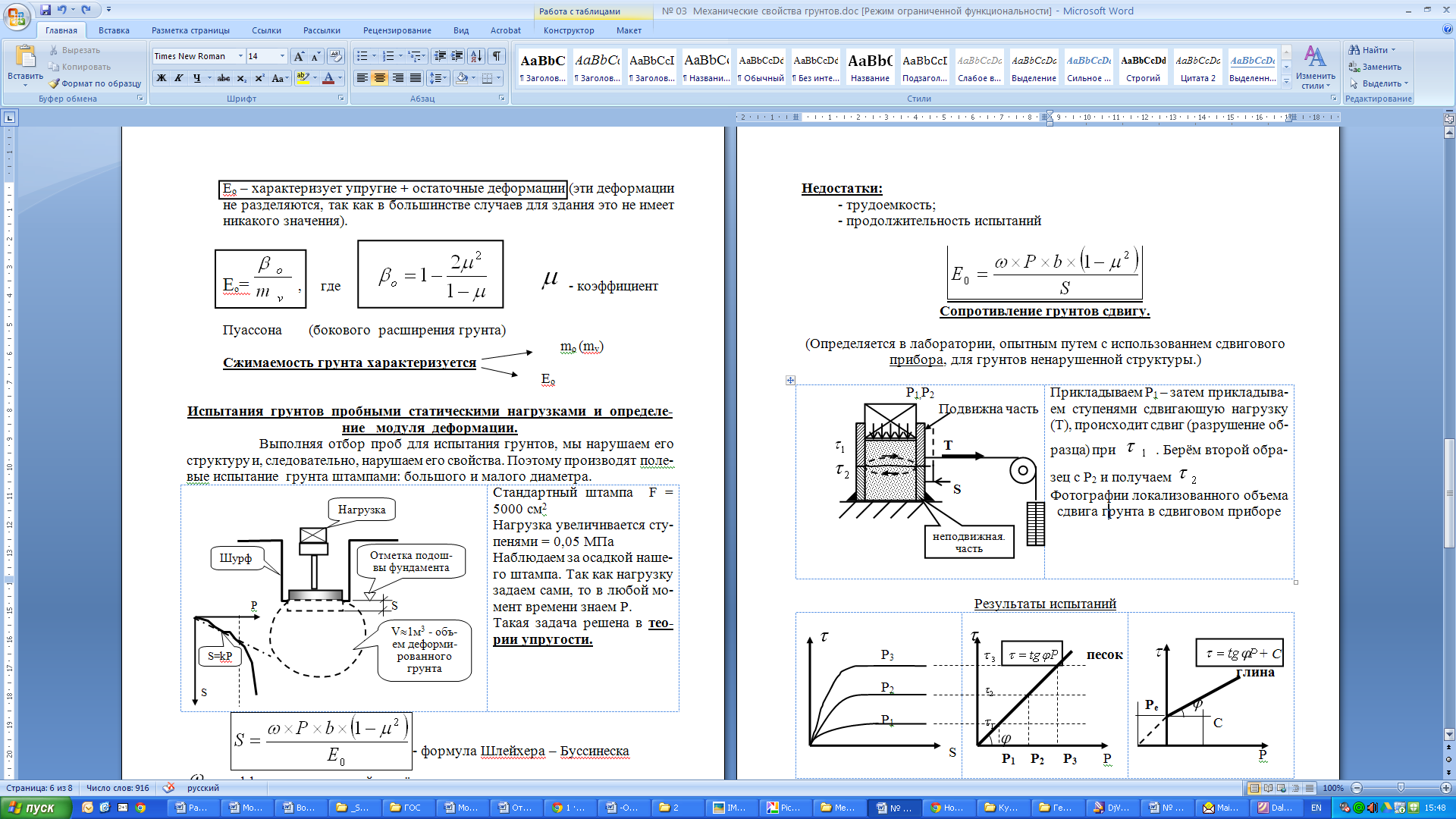This screenshot has width=1456, height=819.
Task: Toggle subscript formatting
Action: click(241, 78)
